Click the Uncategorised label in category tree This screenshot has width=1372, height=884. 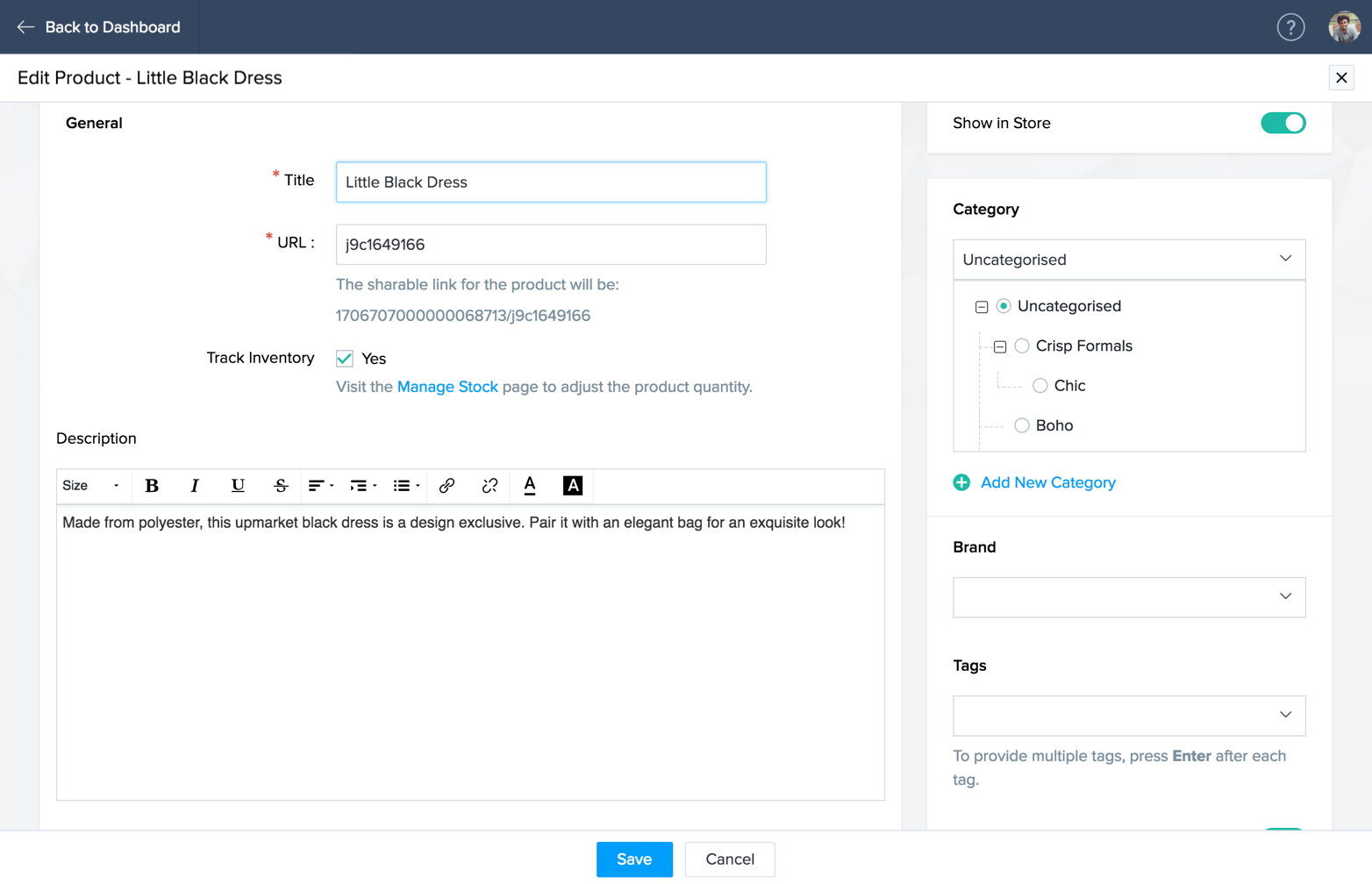coord(1069,306)
